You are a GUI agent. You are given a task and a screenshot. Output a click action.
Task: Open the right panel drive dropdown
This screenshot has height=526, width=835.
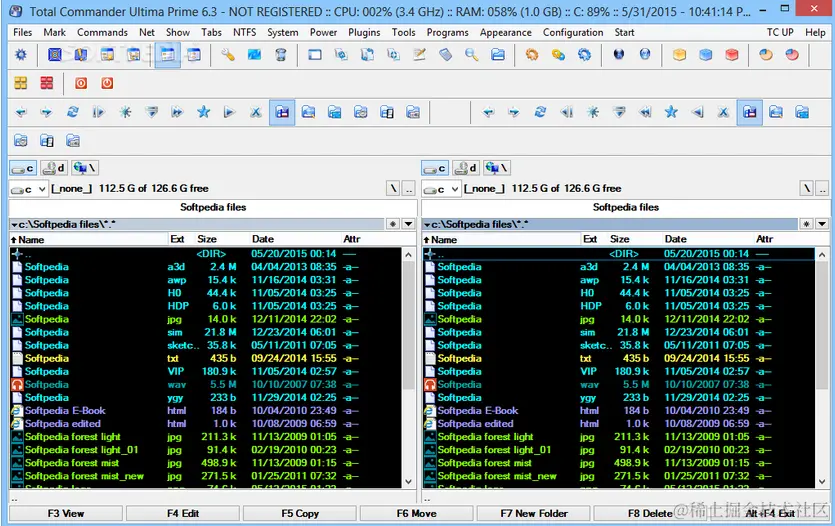pos(441,189)
